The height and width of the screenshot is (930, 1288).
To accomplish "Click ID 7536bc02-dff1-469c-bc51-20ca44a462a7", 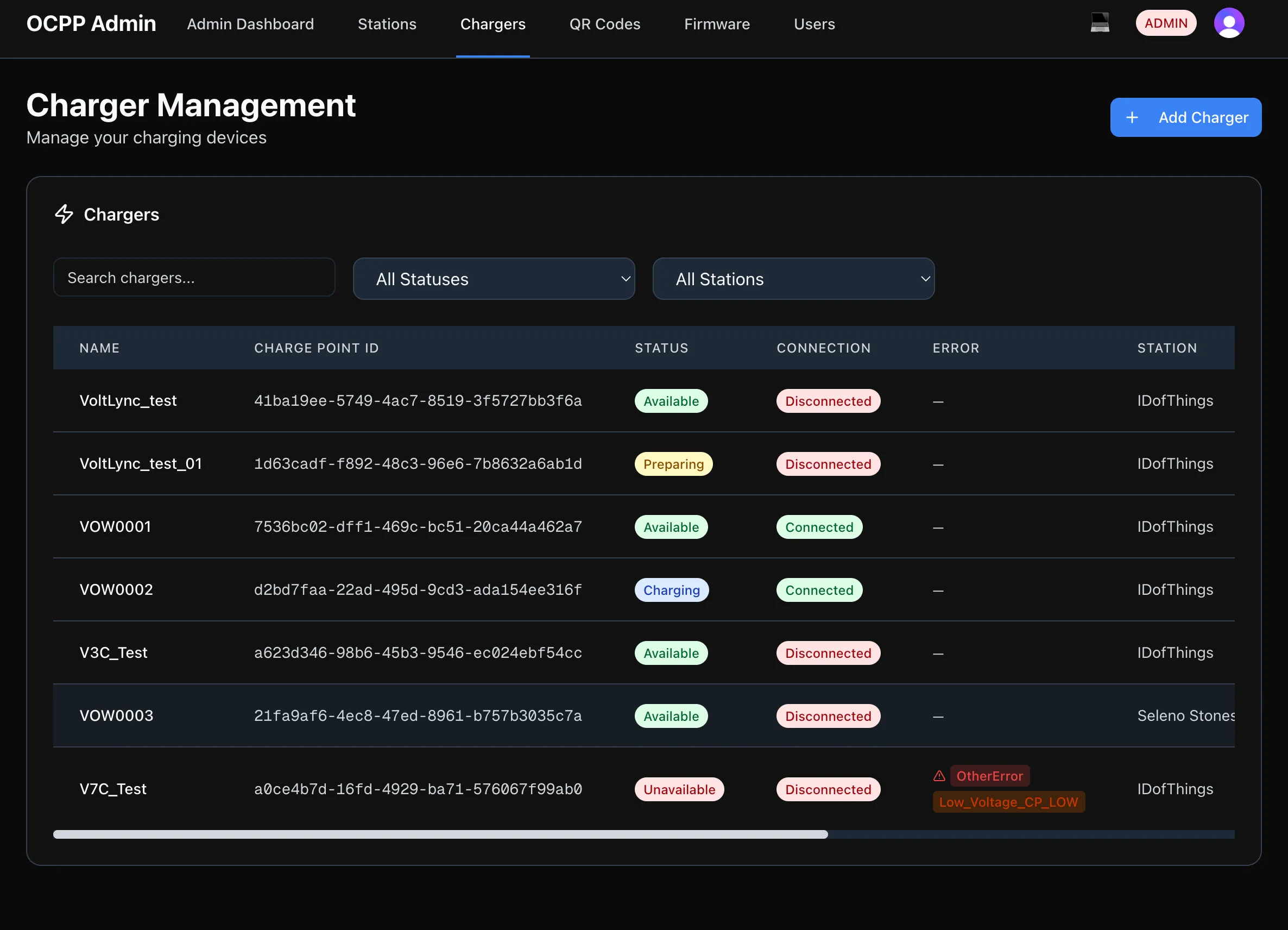I will [x=418, y=527].
